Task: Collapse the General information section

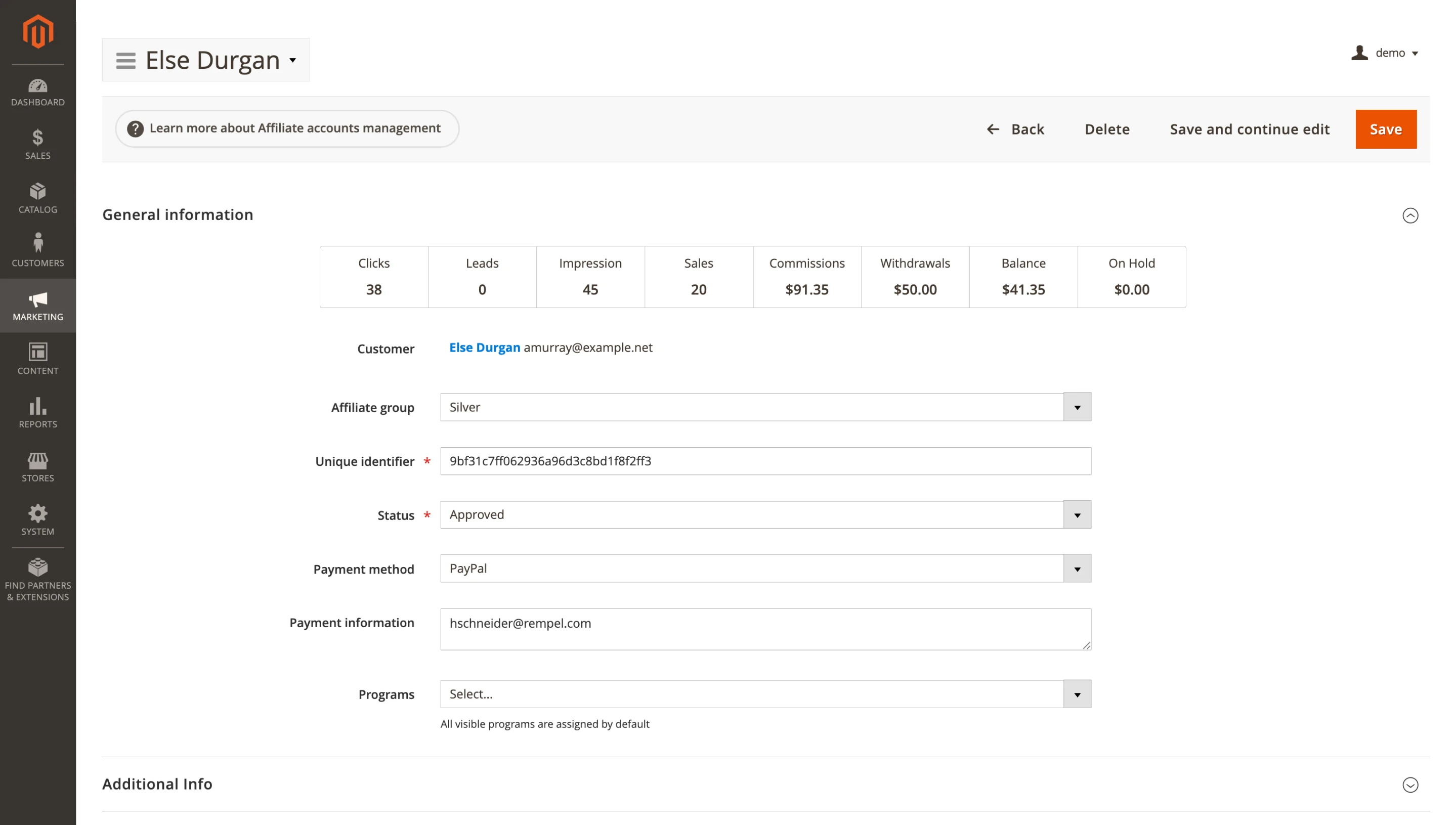Action: pyautogui.click(x=1410, y=215)
